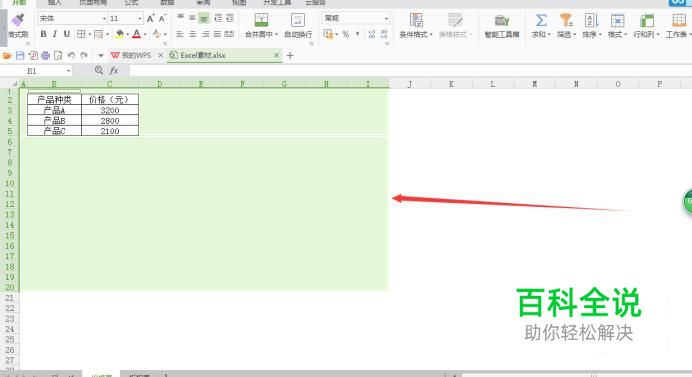
Task: Expand the border style dropdown arrow
Action: click(90, 34)
